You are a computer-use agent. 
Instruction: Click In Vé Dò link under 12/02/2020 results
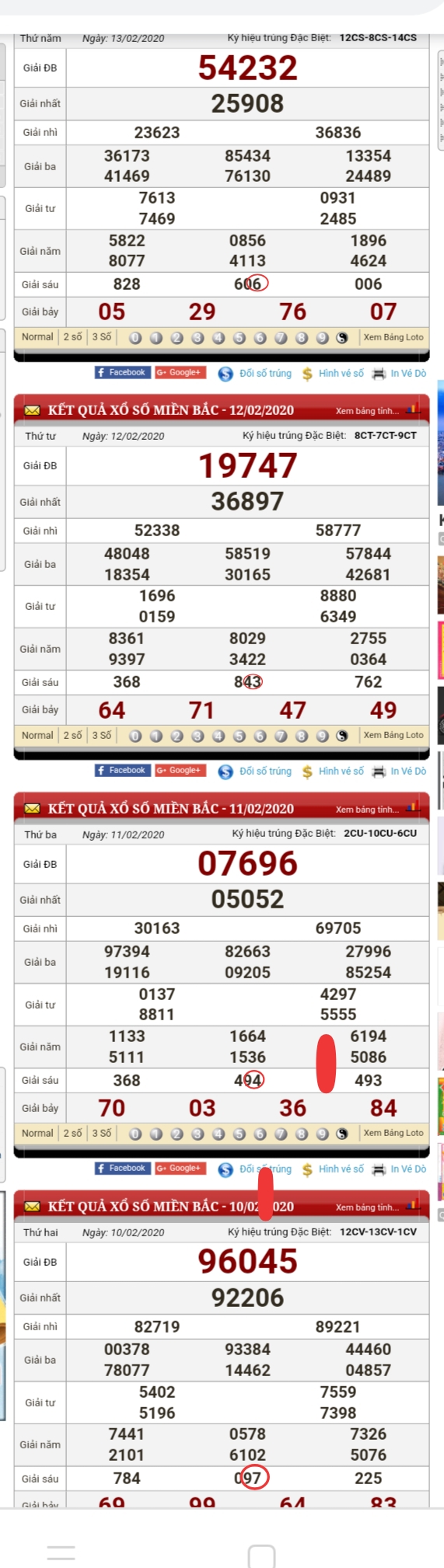408,772
